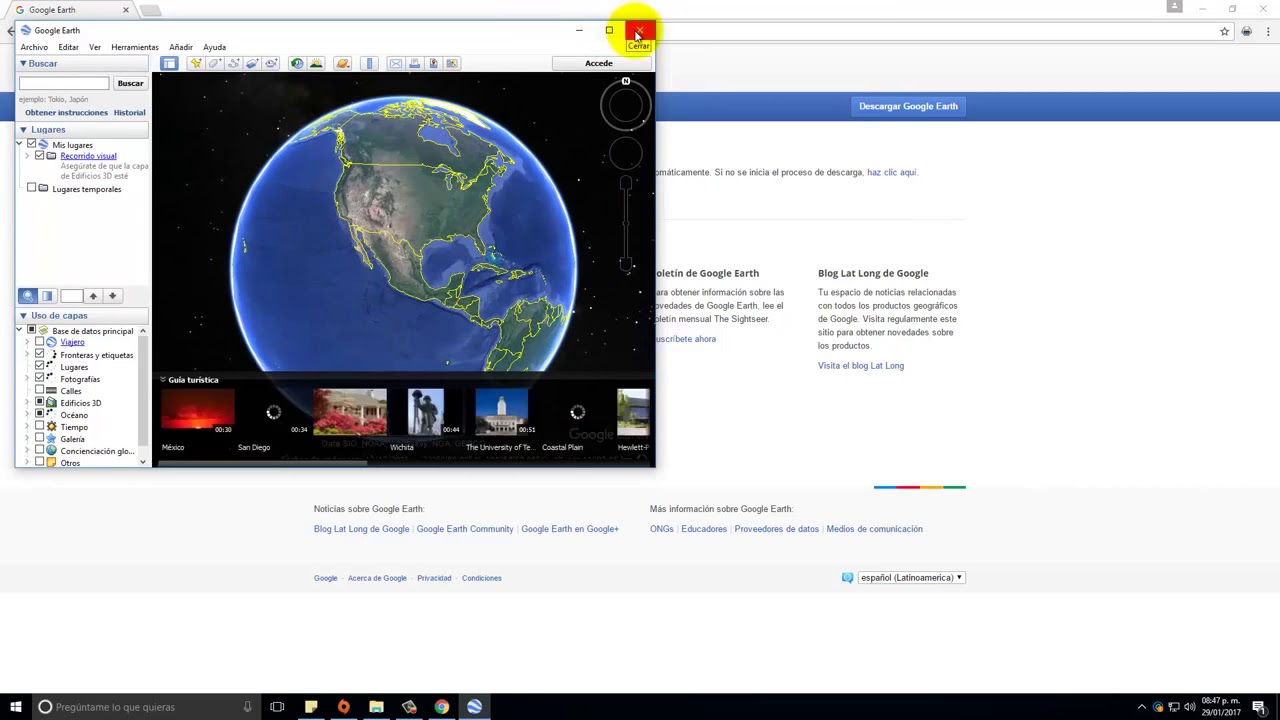This screenshot has width=1280, height=720.
Task: Add a placemark with the yellow pin icon
Action: [x=196, y=63]
